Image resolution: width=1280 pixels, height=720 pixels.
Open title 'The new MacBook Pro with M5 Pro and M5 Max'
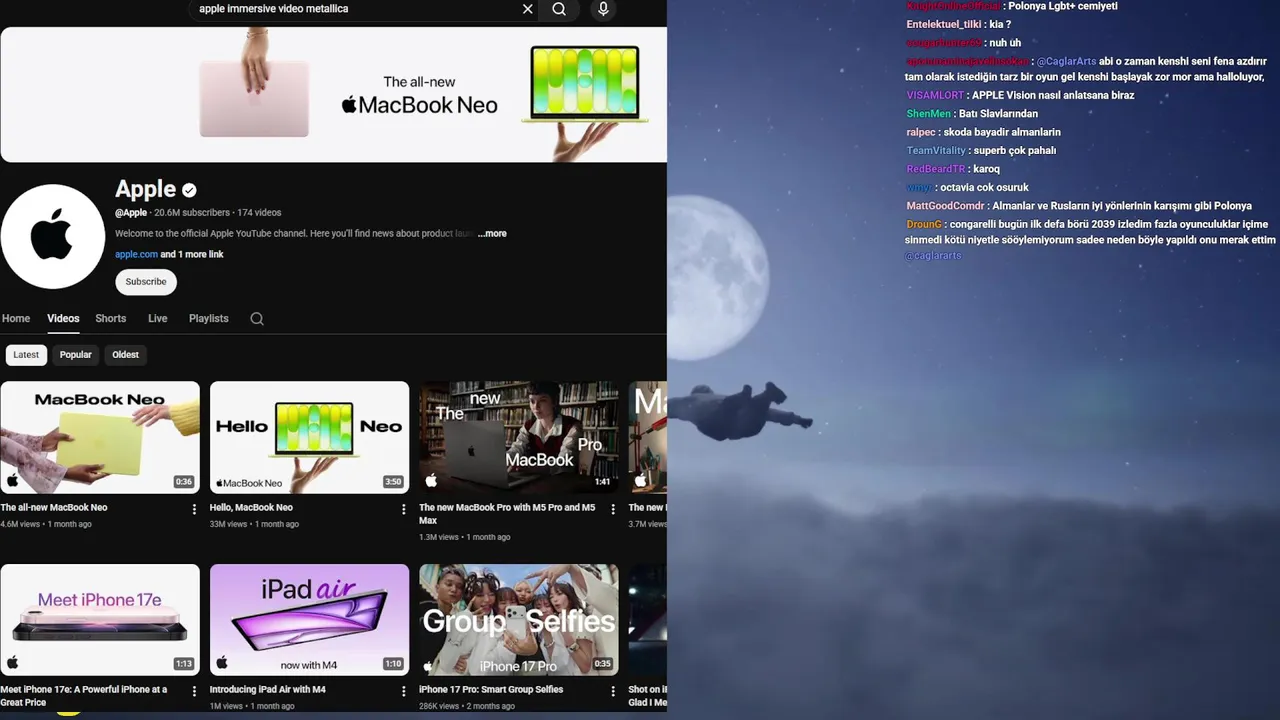(507, 514)
